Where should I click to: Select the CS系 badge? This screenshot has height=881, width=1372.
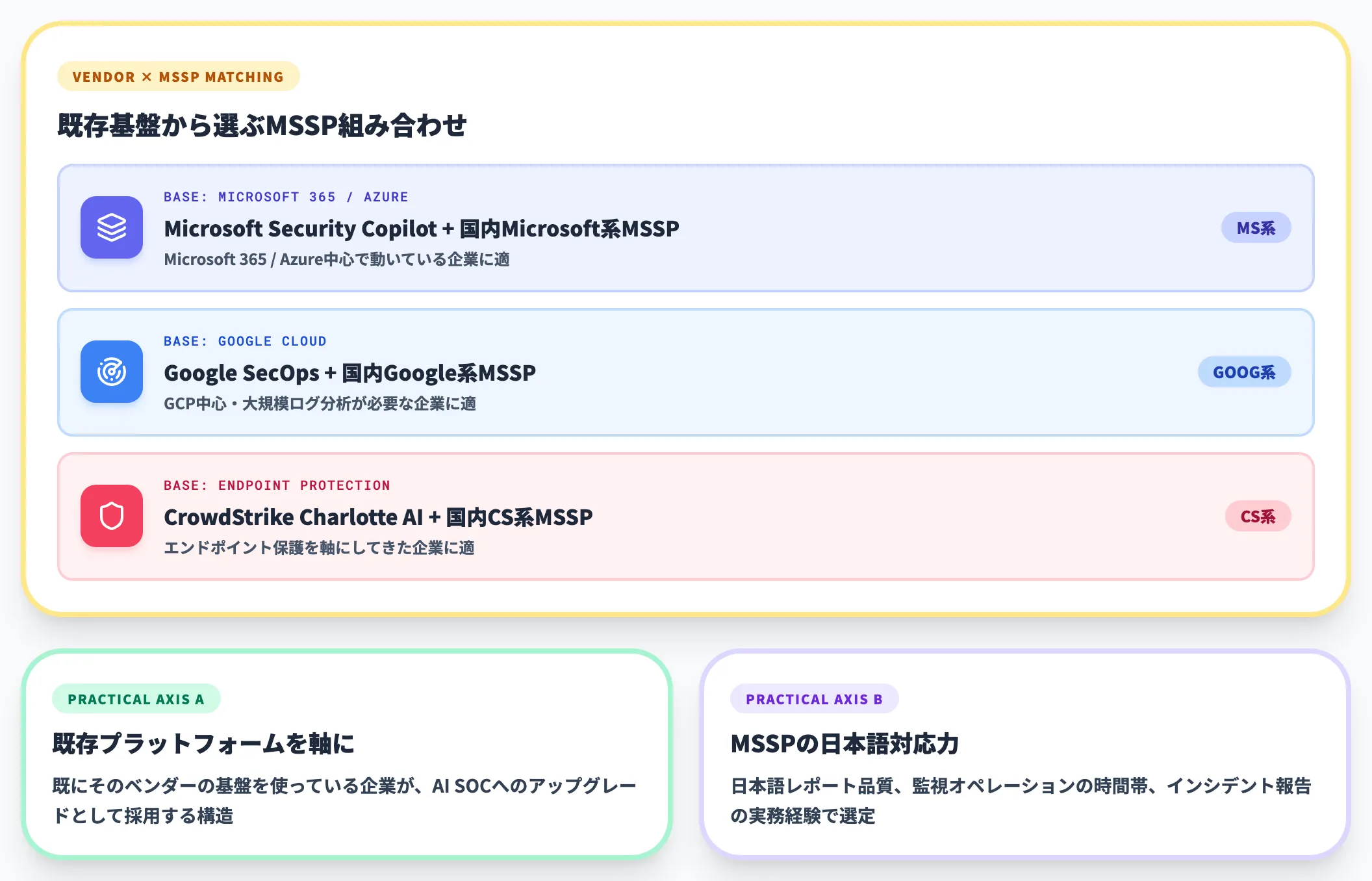[x=1258, y=517]
